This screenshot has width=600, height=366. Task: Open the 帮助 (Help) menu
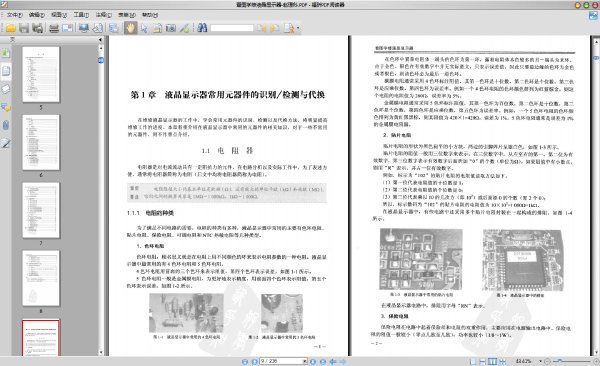click(x=150, y=15)
